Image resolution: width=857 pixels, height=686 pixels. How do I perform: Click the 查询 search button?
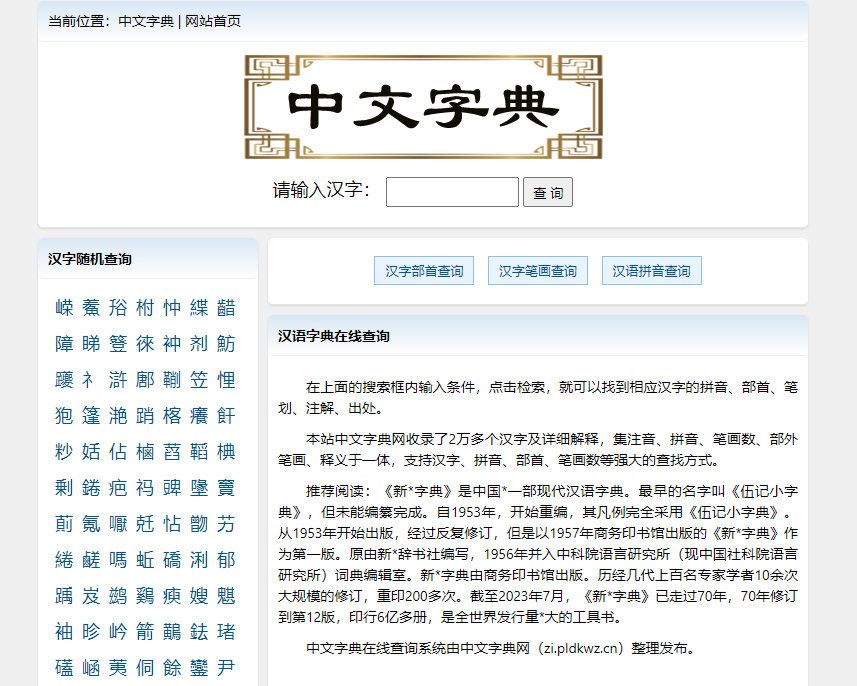pos(547,192)
